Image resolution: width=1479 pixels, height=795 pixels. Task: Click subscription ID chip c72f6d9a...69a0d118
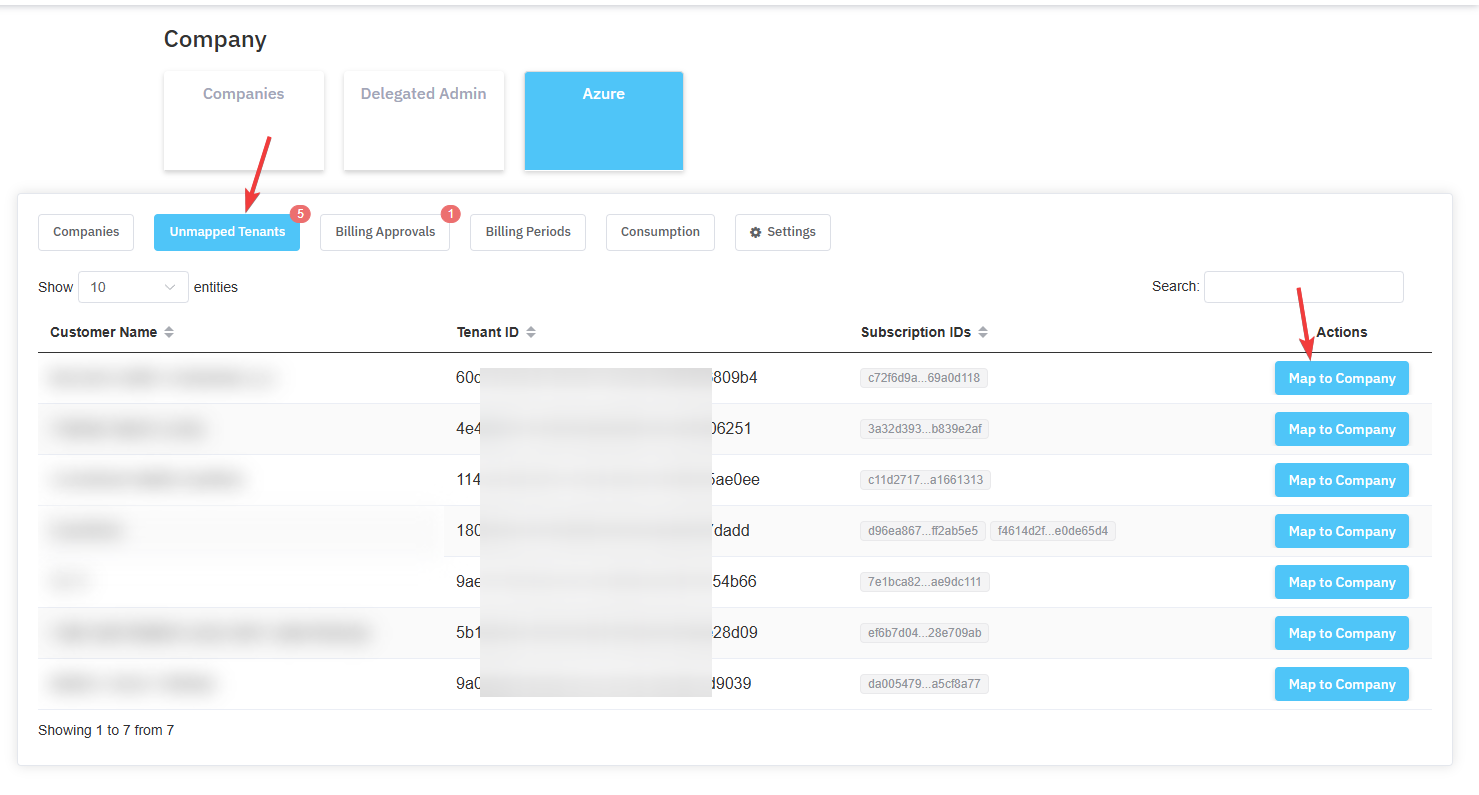pyautogui.click(x=924, y=378)
